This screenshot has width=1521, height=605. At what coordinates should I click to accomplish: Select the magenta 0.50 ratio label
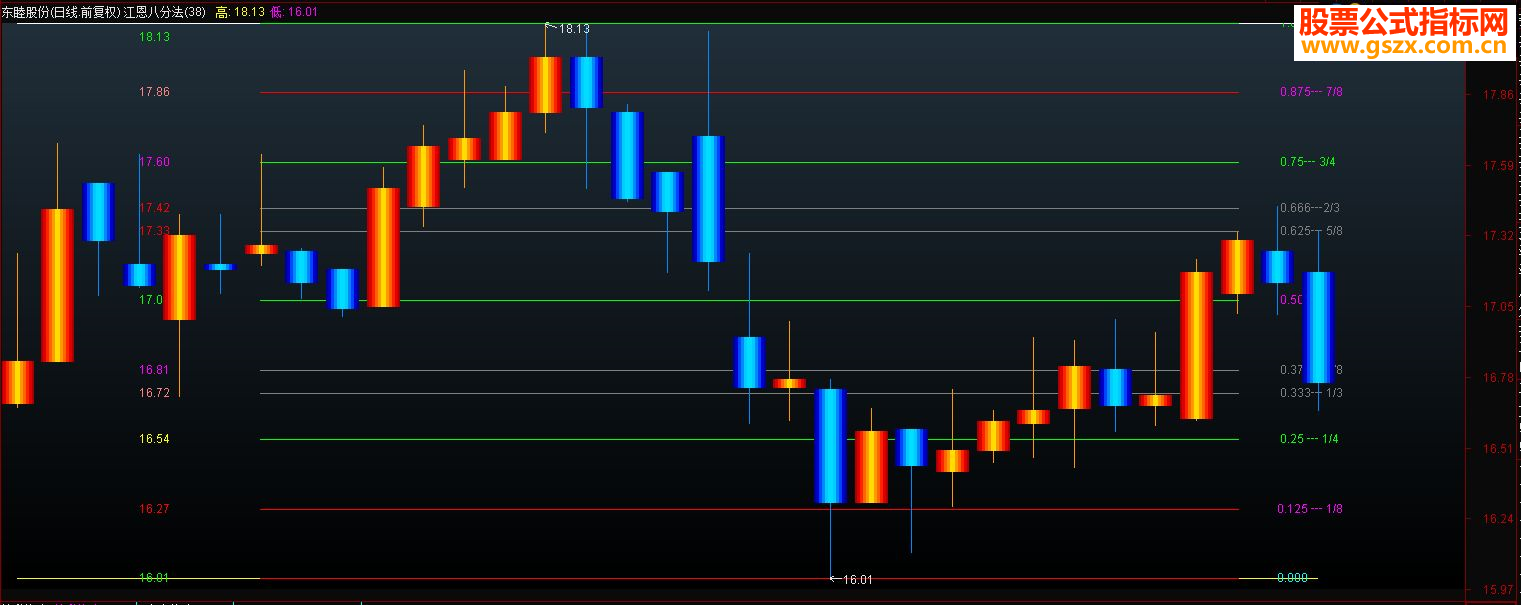pos(1291,300)
